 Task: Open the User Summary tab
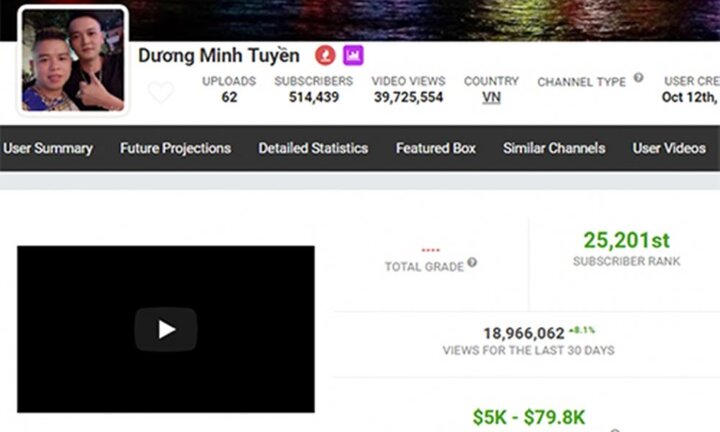pos(48,148)
